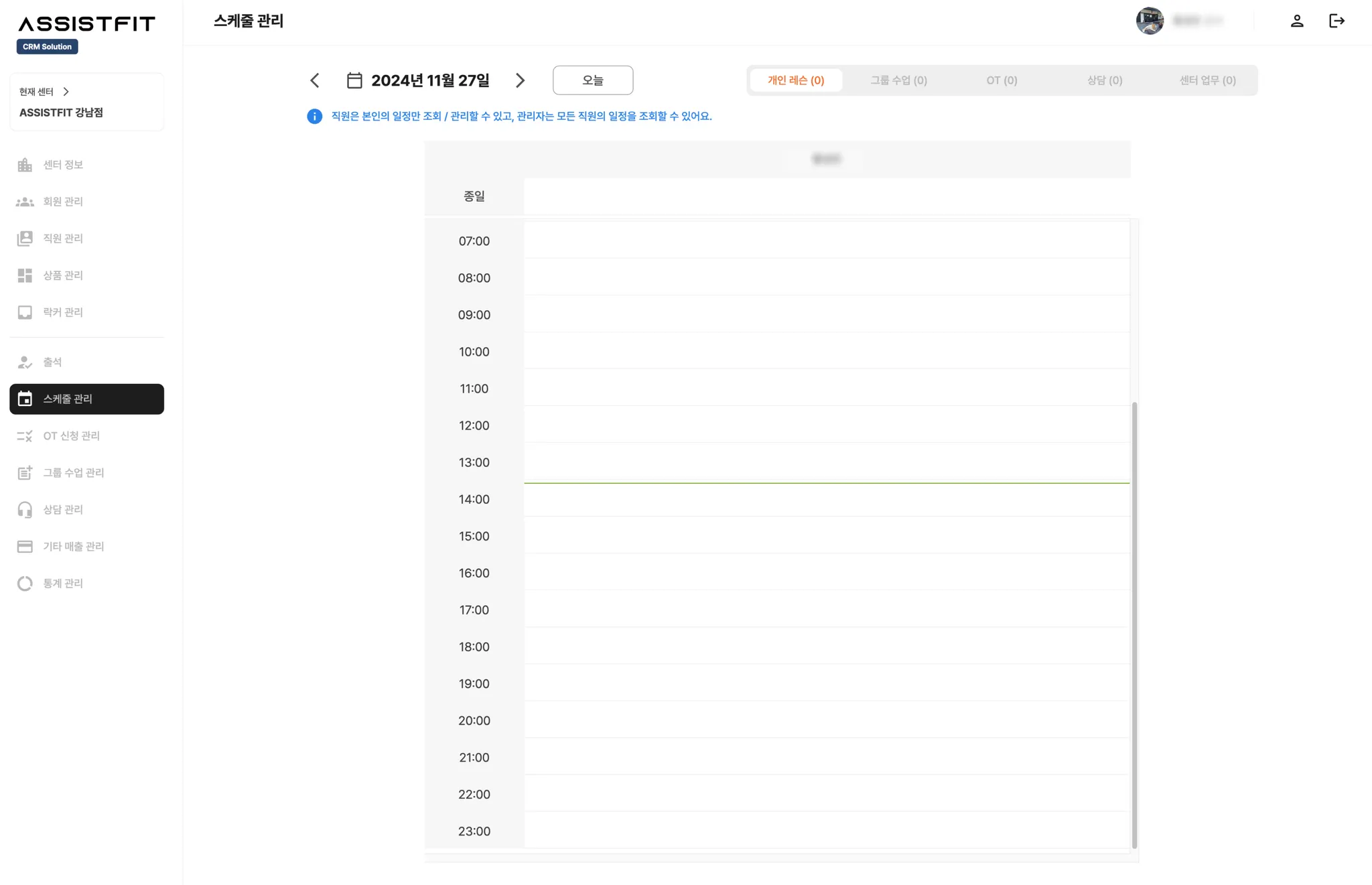The image size is (1372, 885).
Task: Click the logout icon in header
Action: point(1336,21)
